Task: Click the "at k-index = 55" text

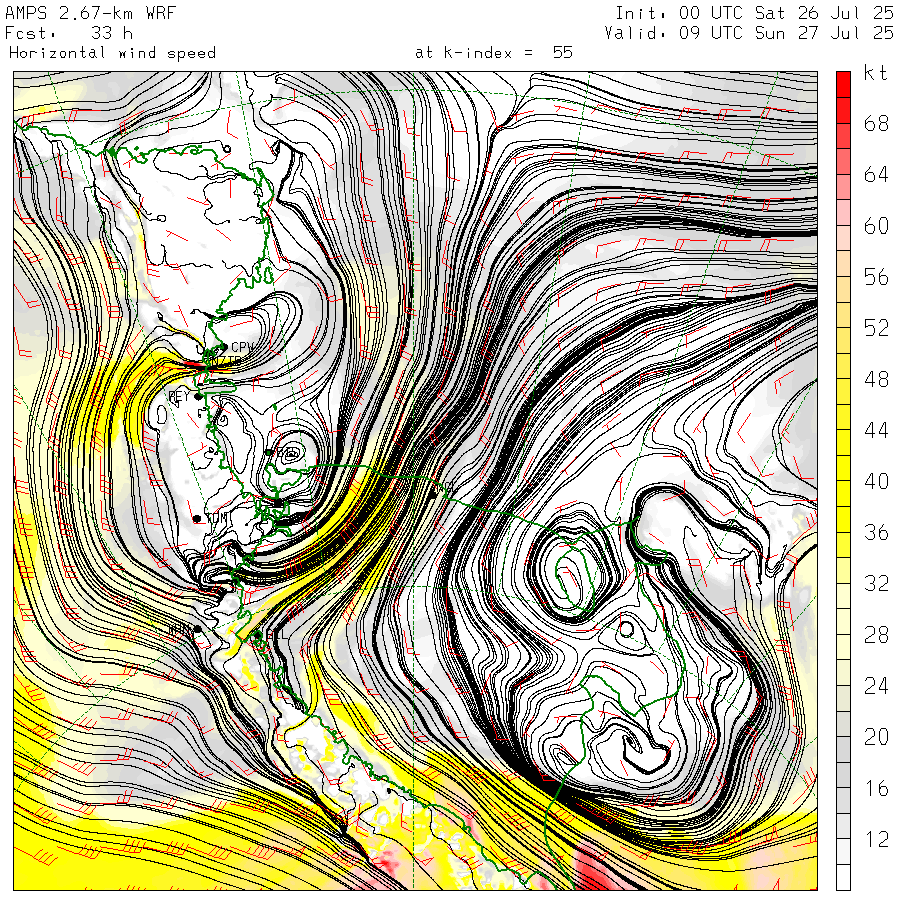Action: click(494, 53)
